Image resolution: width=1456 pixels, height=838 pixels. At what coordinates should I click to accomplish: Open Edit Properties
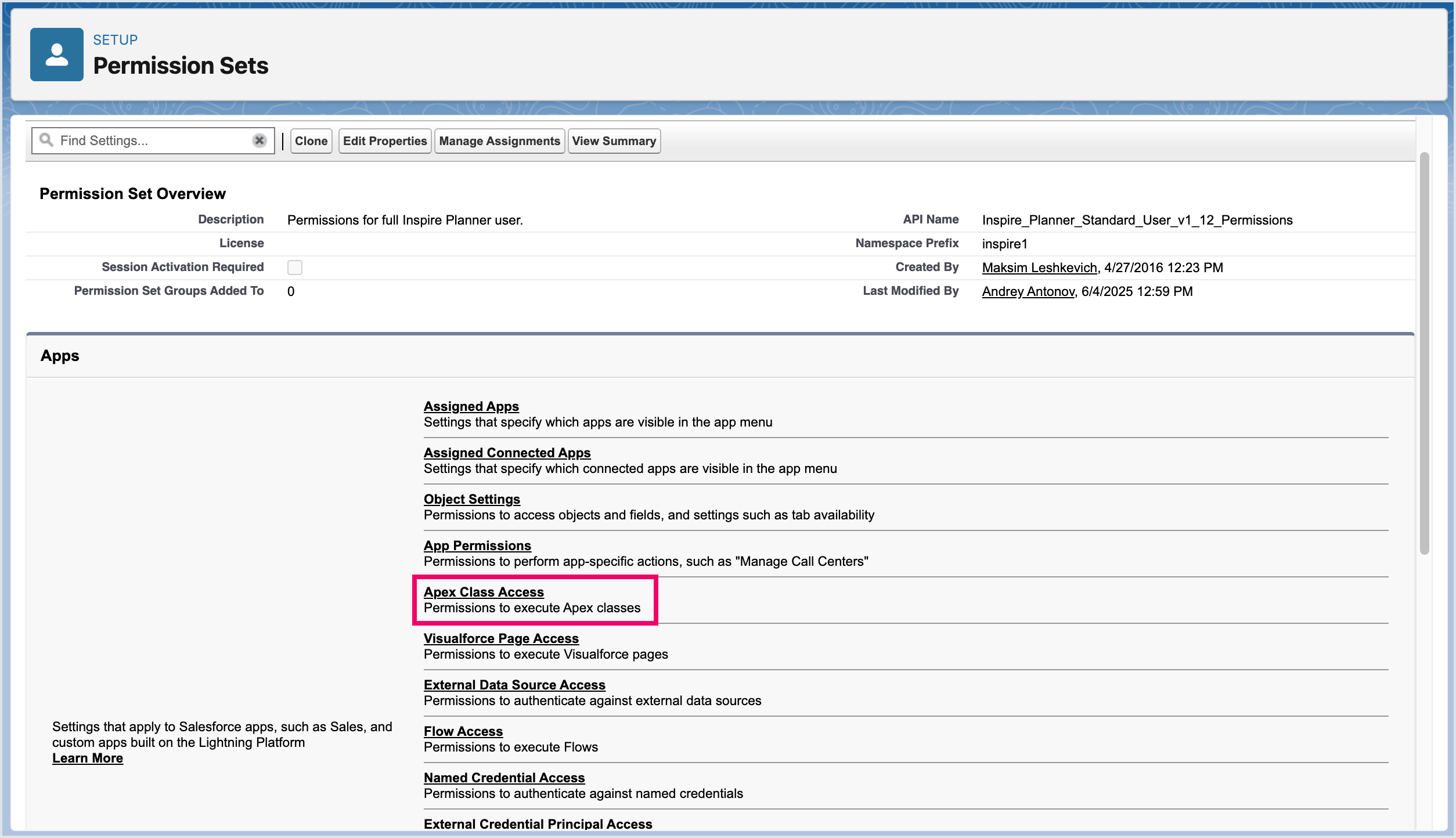(x=385, y=141)
